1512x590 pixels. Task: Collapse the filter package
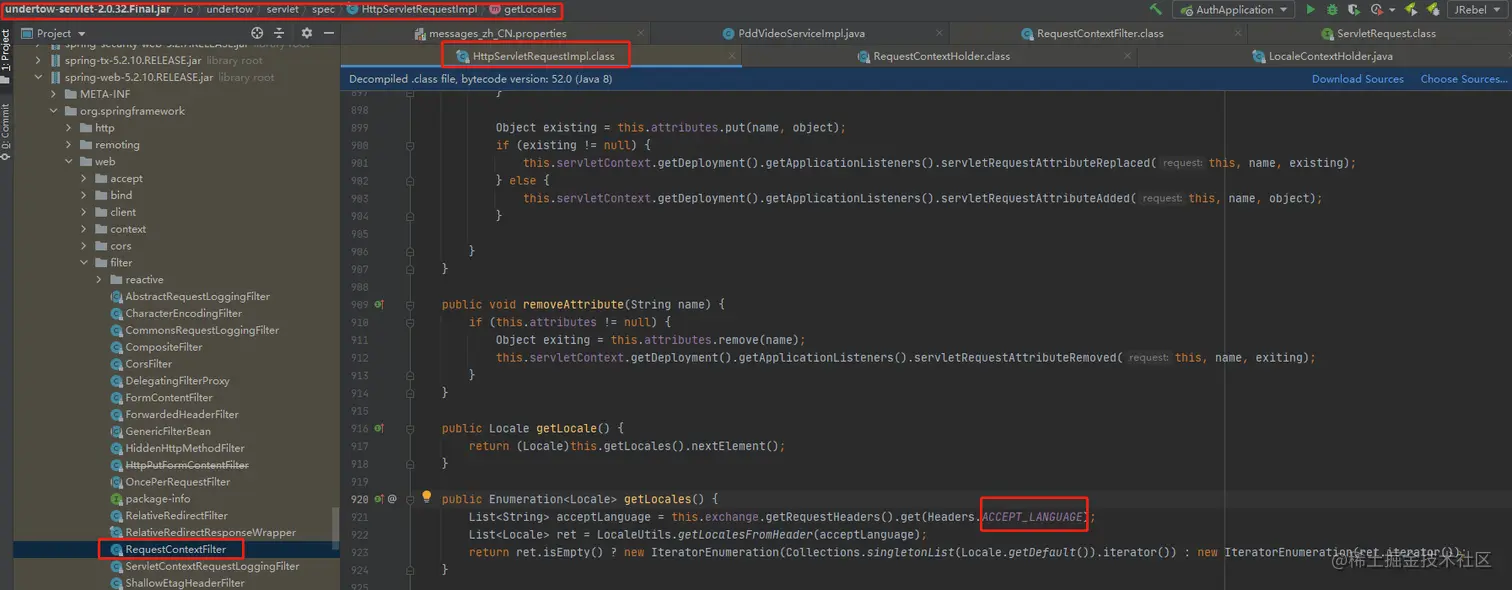click(x=85, y=263)
